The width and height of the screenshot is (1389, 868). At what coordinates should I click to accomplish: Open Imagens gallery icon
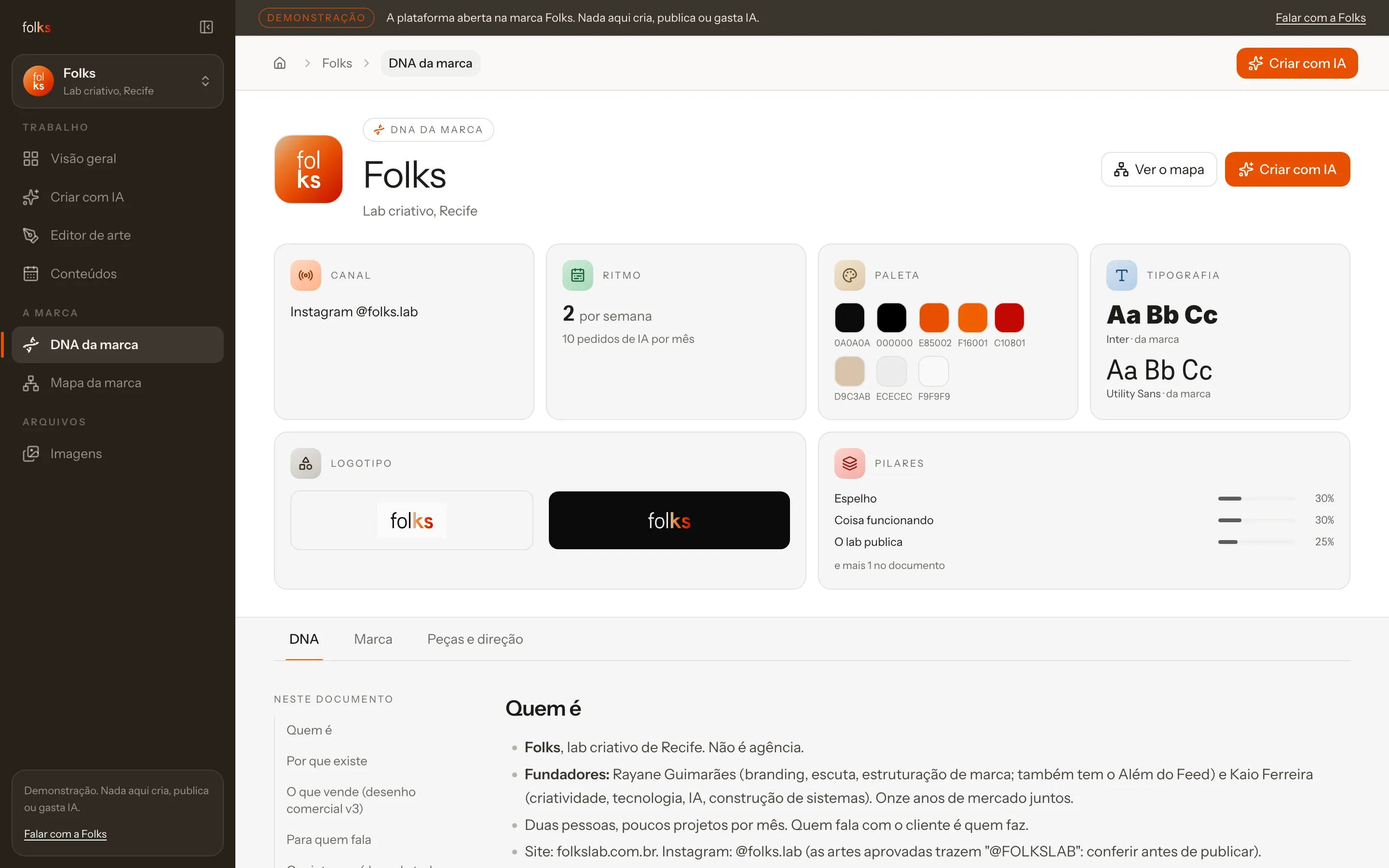pyautogui.click(x=31, y=453)
